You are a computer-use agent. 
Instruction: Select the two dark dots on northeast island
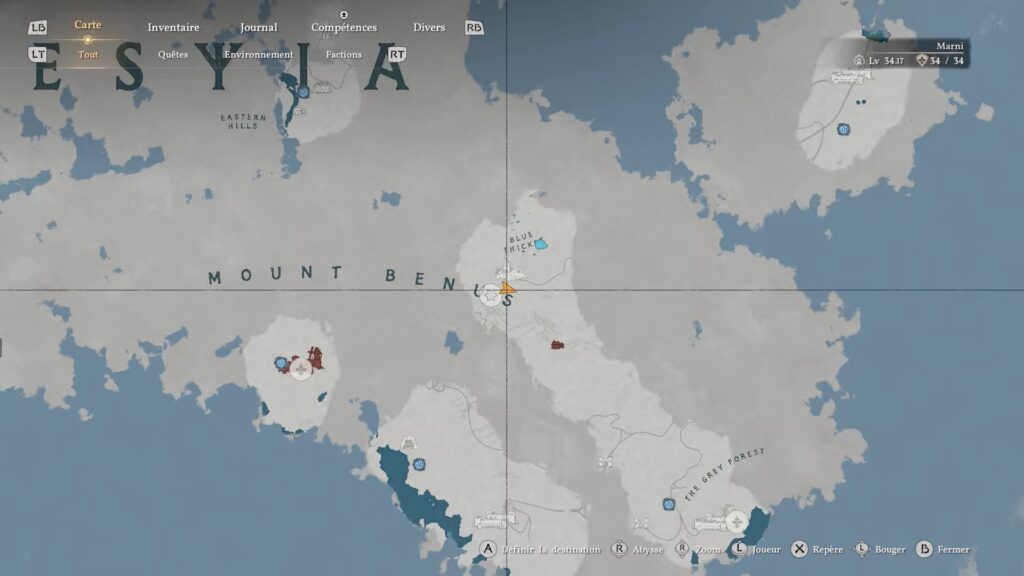pos(861,102)
